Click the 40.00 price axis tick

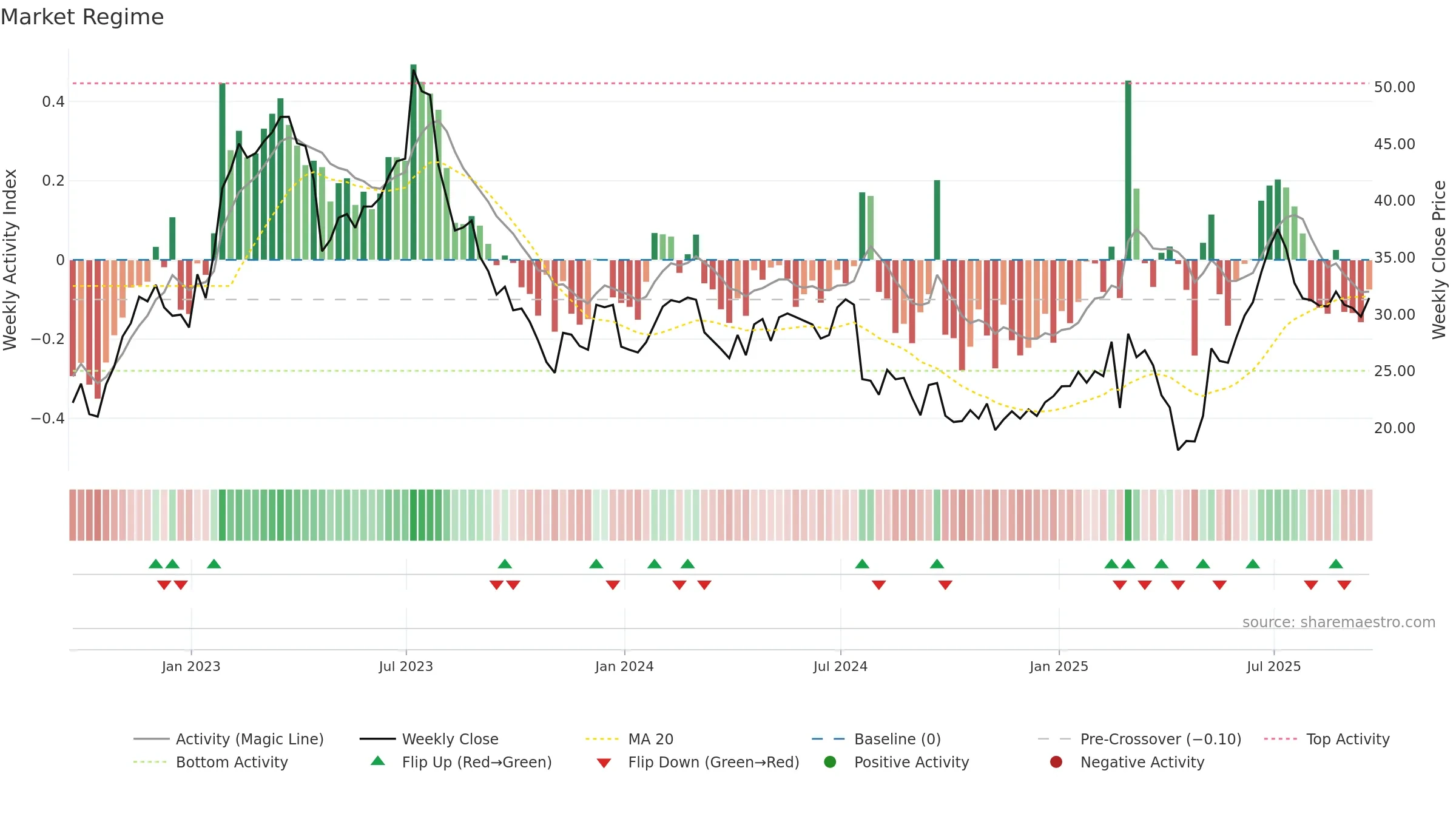pos(1395,200)
